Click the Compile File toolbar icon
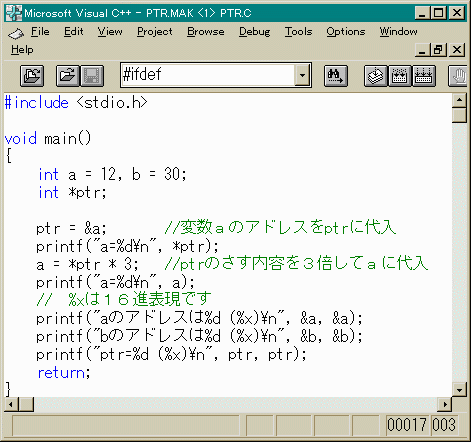This screenshot has height=442, width=471. [376, 76]
